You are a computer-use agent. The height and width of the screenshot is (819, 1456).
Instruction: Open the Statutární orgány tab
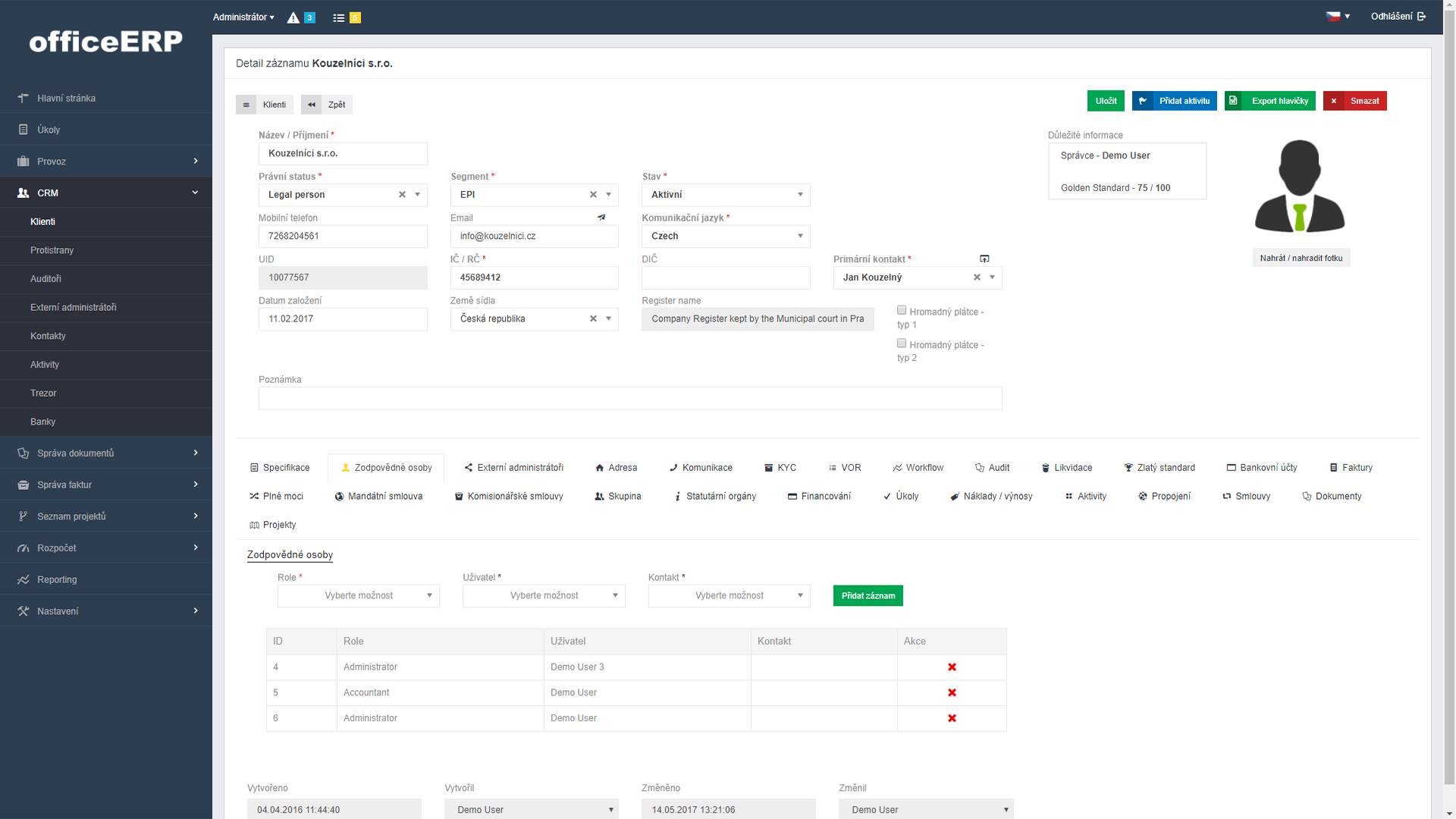714,497
